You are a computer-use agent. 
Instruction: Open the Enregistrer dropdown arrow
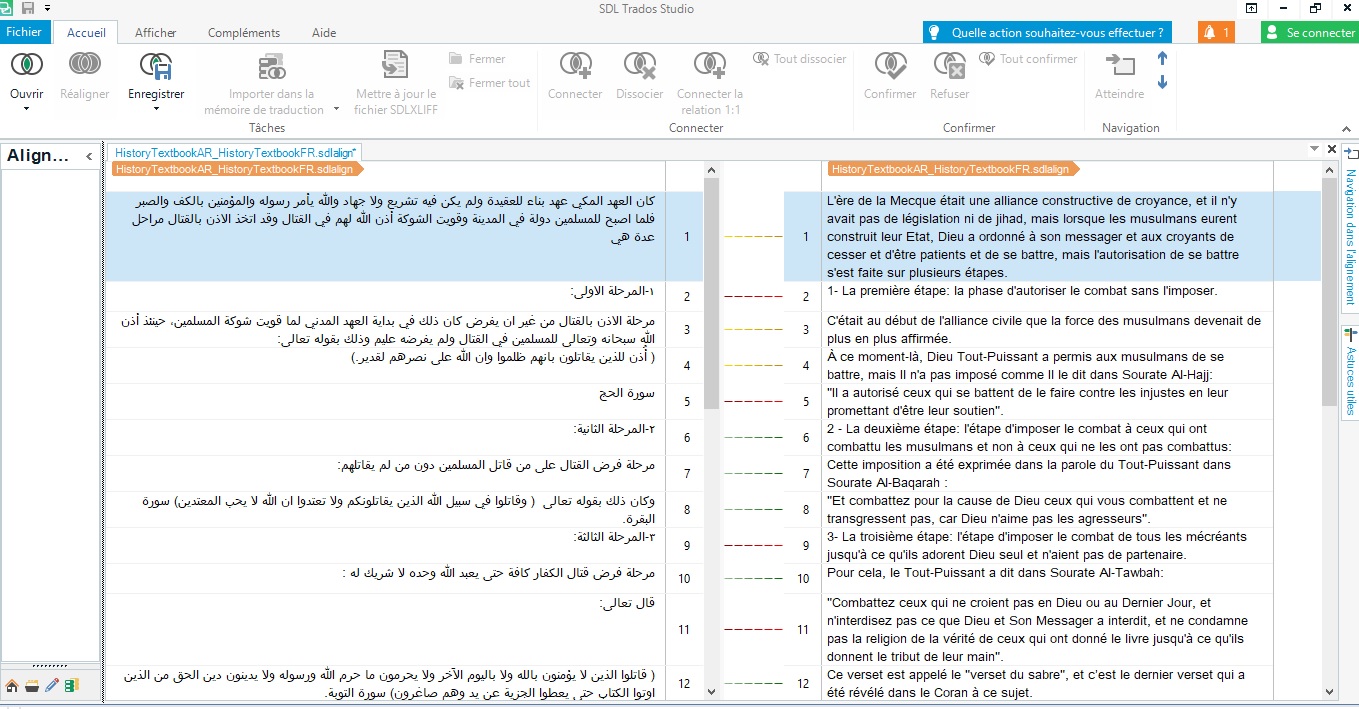click(156, 108)
